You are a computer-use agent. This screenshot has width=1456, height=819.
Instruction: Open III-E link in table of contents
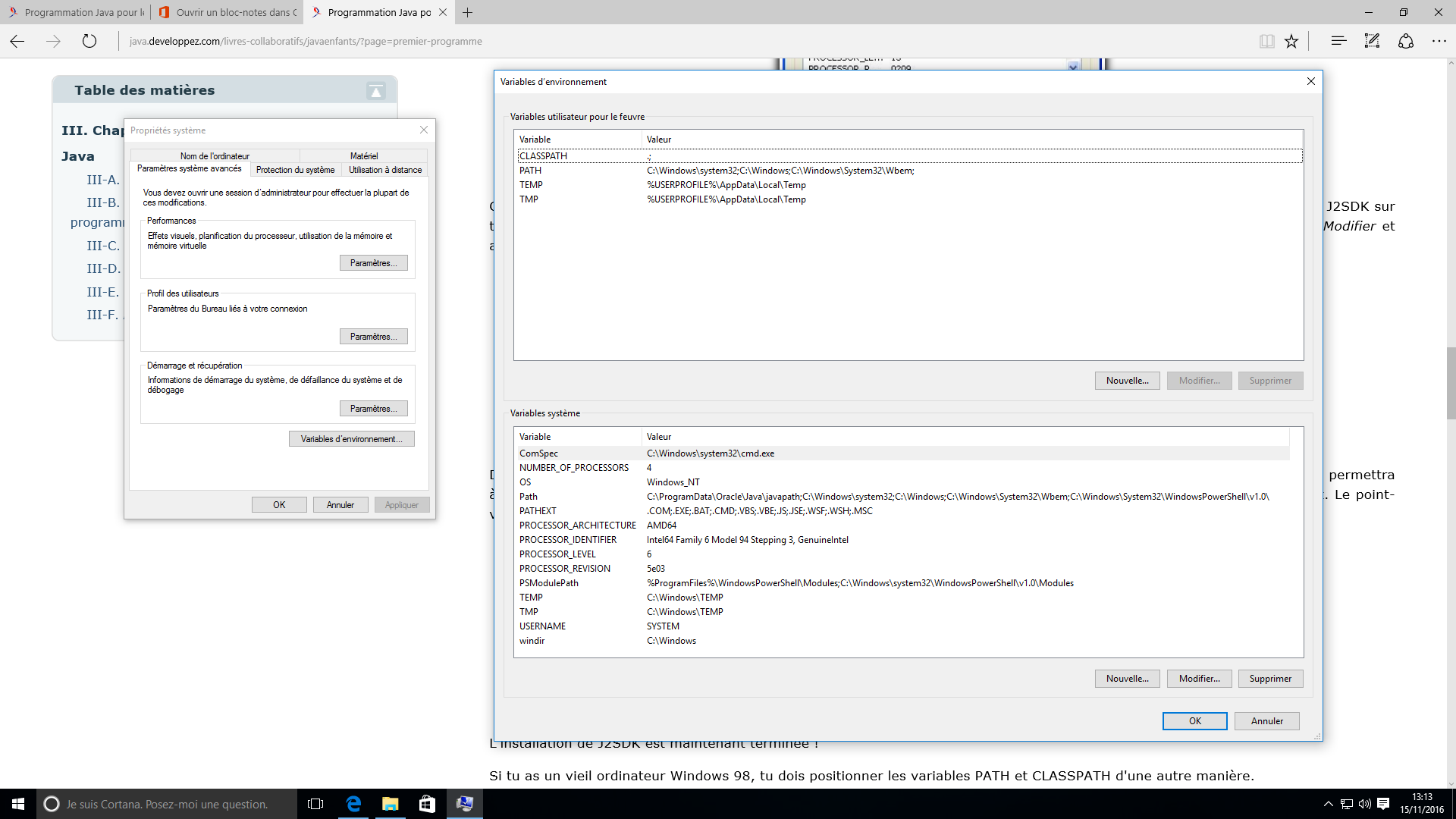click(x=102, y=292)
